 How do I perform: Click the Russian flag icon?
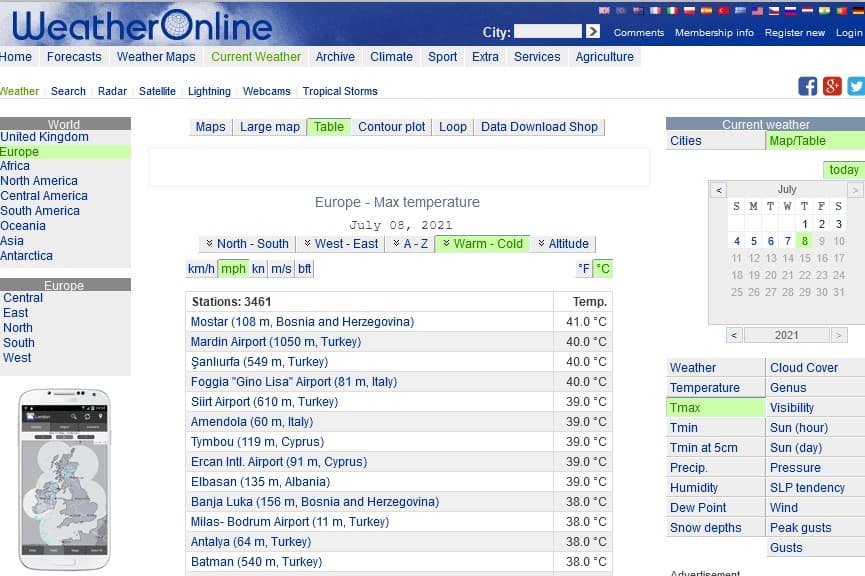point(791,10)
